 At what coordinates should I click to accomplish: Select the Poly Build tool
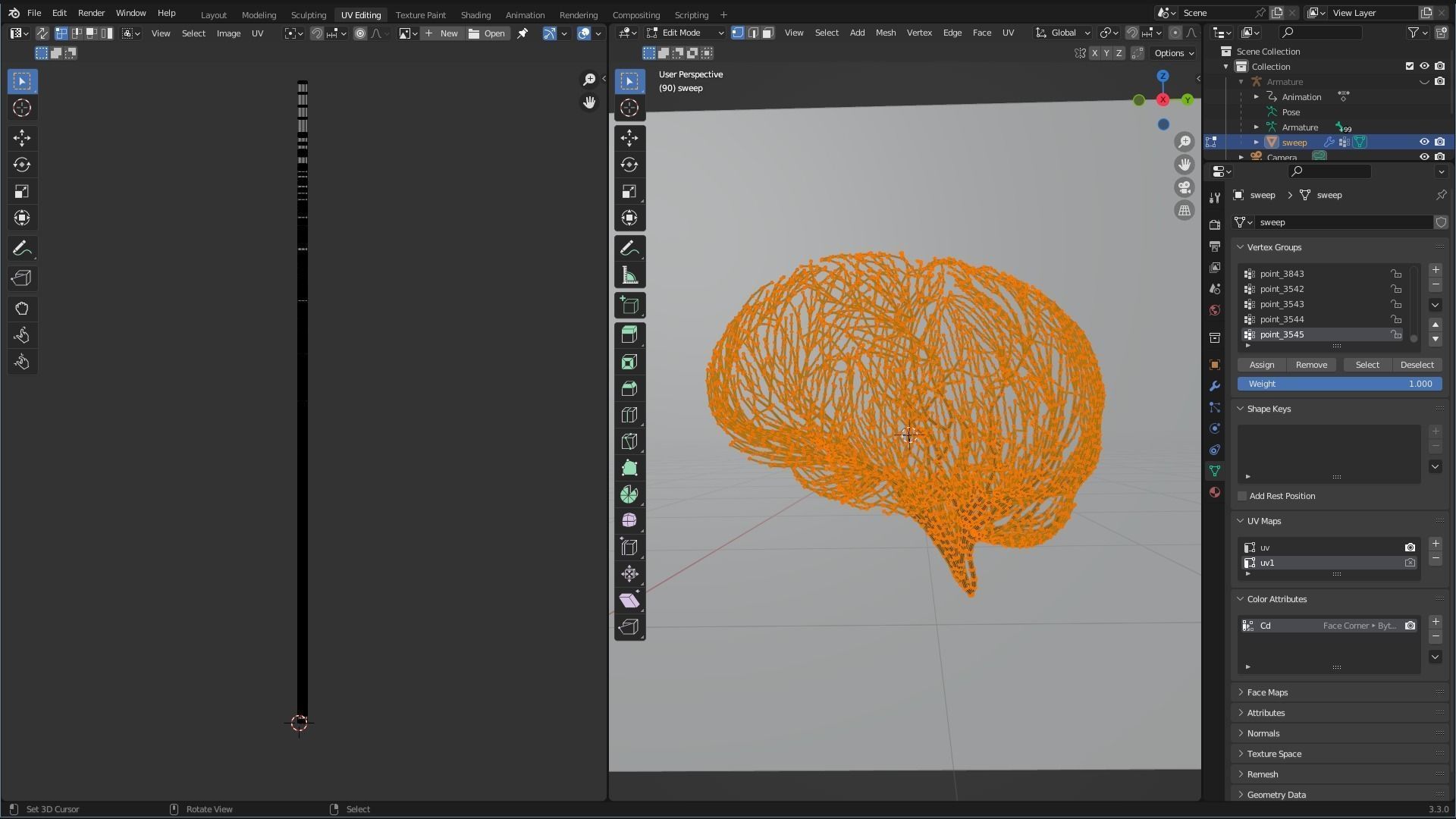(629, 468)
